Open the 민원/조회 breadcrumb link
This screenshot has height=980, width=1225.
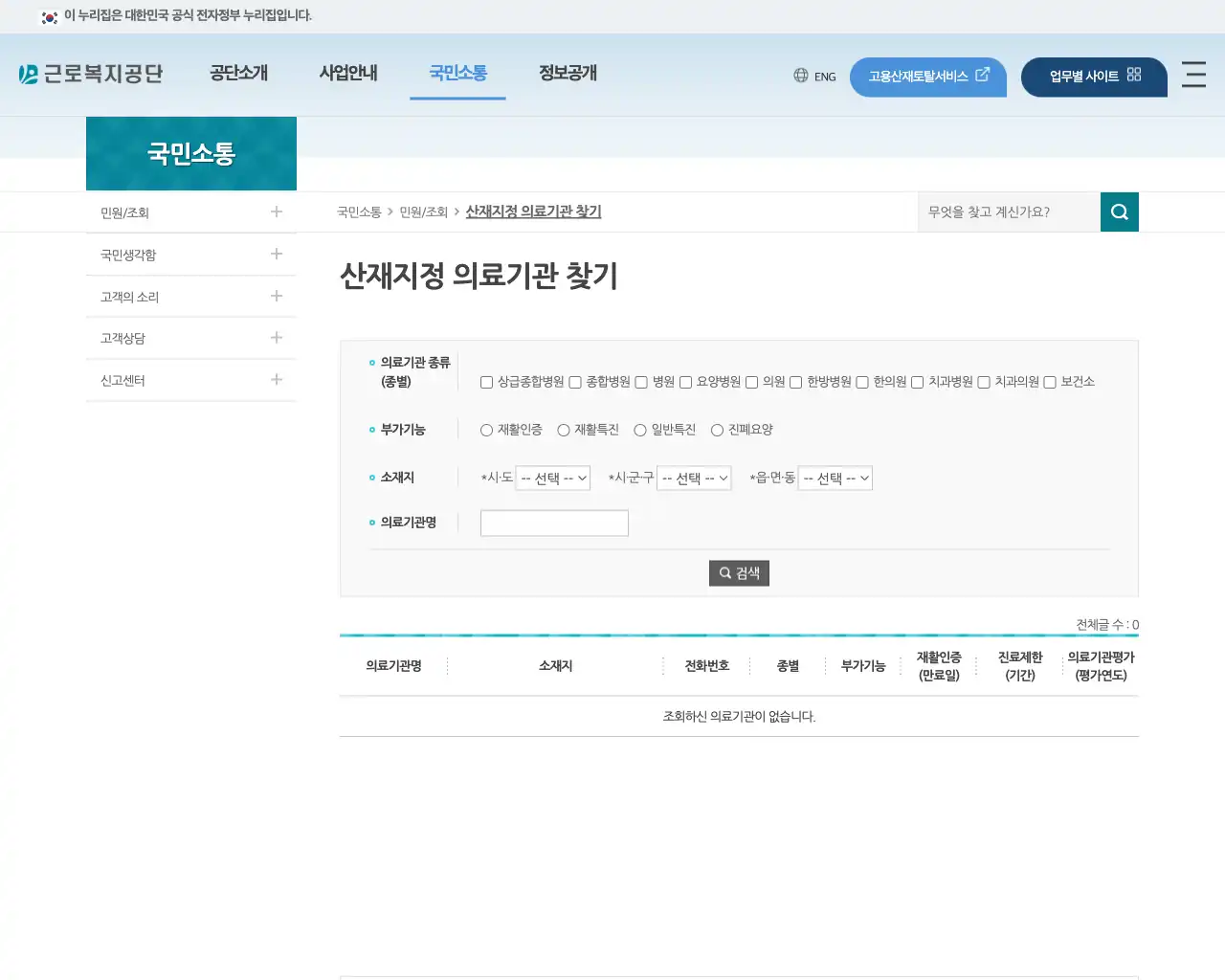tap(421, 212)
